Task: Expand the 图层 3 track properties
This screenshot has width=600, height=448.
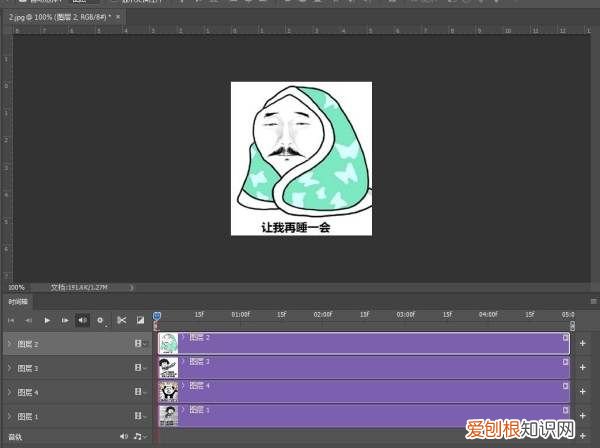Action: 9,368
